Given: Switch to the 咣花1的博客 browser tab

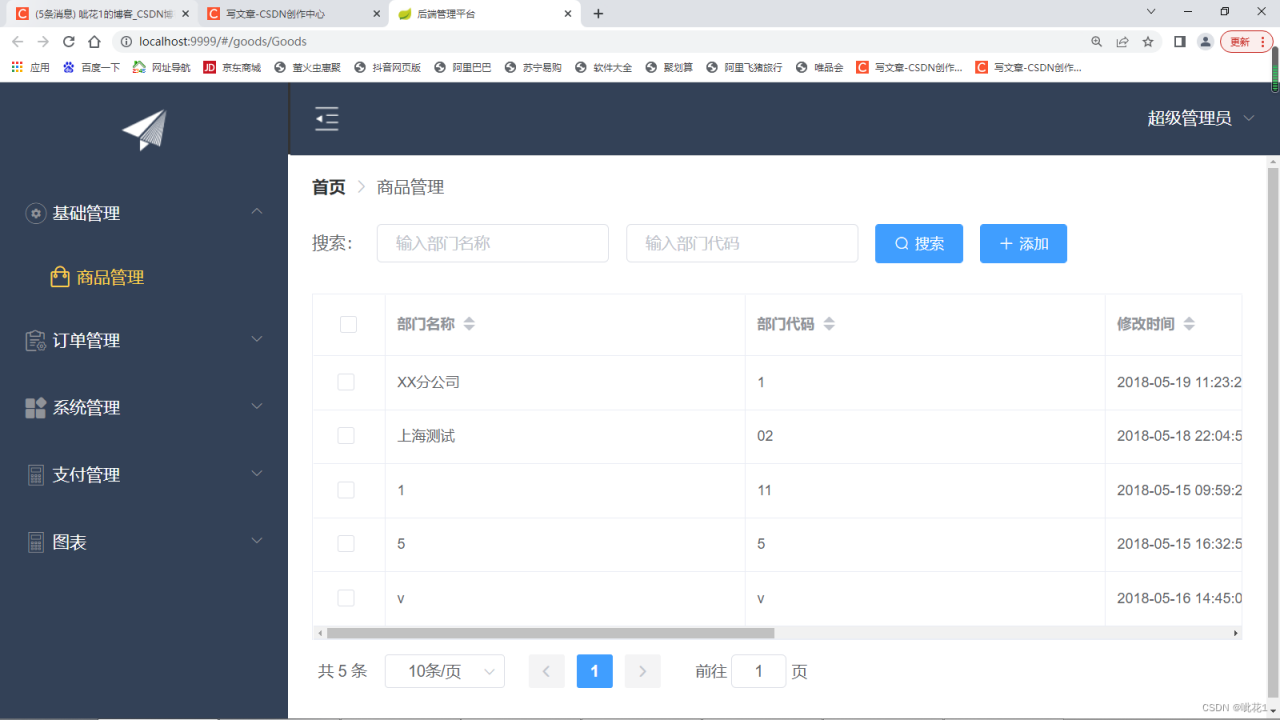Looking at the screenshot, I should (x=100, y=14).
